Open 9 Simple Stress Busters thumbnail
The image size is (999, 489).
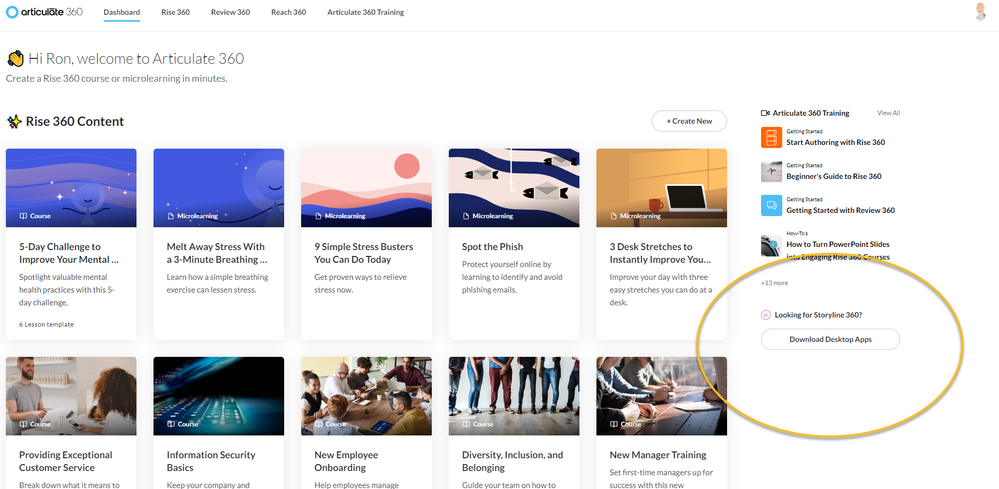[x=366, y=188]
